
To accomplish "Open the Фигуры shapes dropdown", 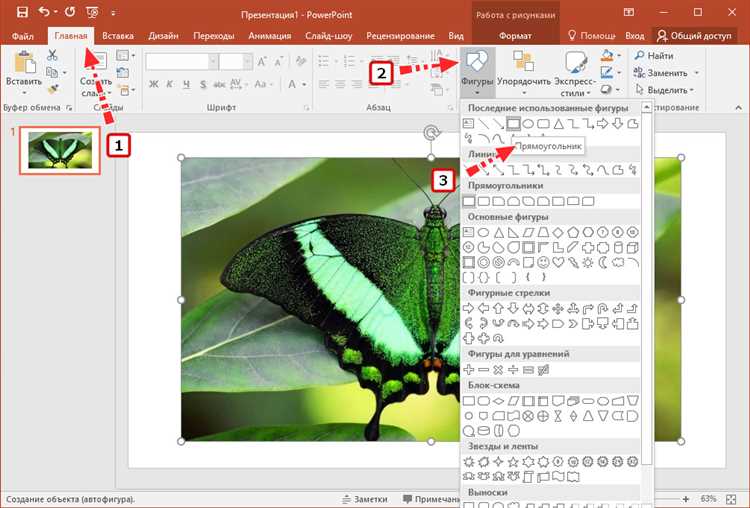I will tap(478, 70).
